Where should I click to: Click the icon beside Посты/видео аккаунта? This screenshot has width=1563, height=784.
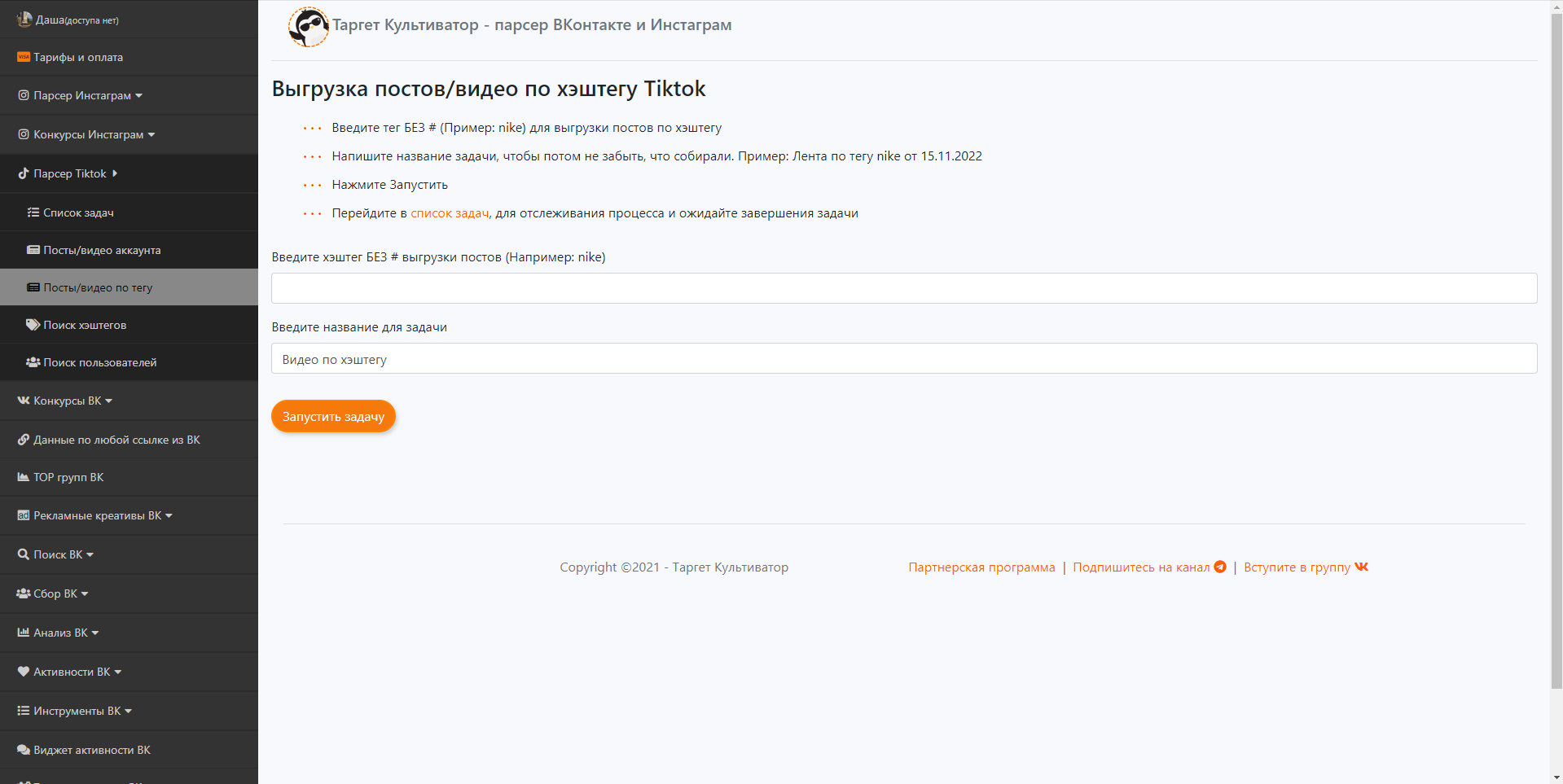[33, 250]
